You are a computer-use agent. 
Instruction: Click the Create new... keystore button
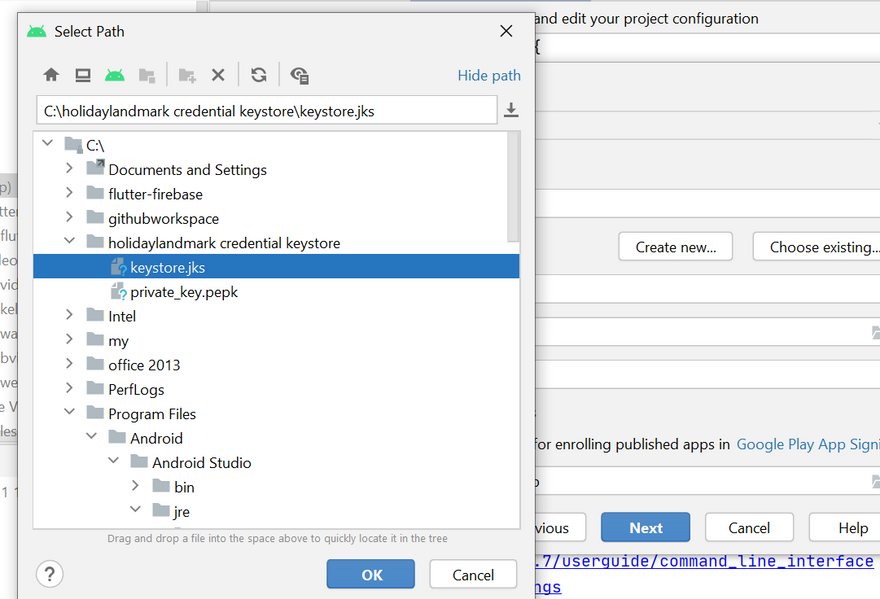[x=675, y=247]
